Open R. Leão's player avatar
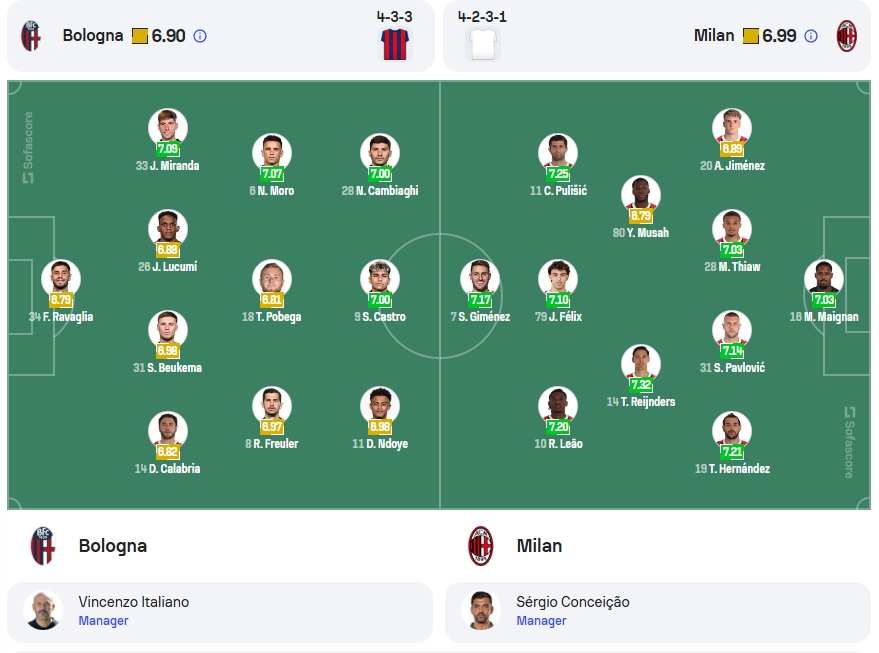 (x=558, y=405)
